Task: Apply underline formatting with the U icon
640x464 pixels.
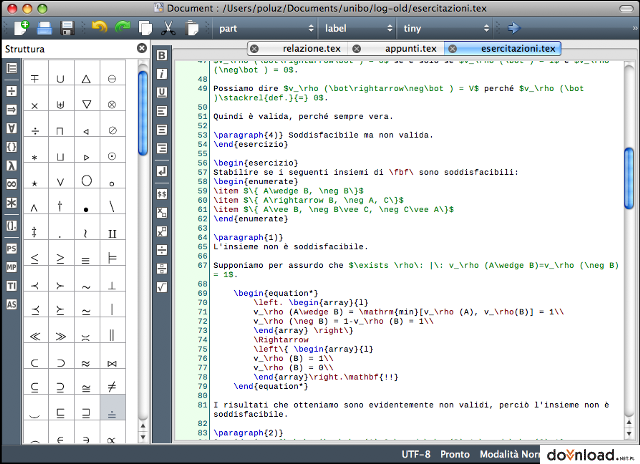Action: click(x=162, y=92)
